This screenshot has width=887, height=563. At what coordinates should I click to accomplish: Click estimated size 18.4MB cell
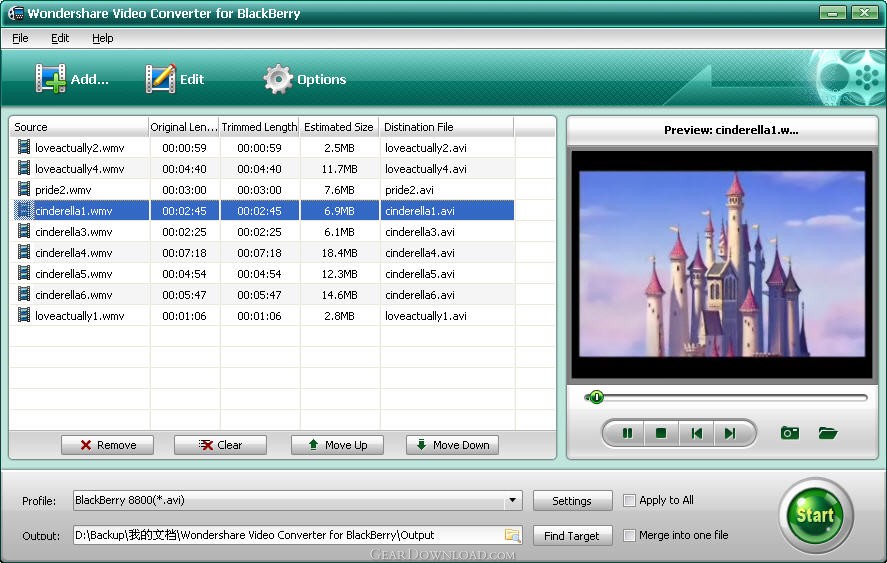tap(339, 253)
